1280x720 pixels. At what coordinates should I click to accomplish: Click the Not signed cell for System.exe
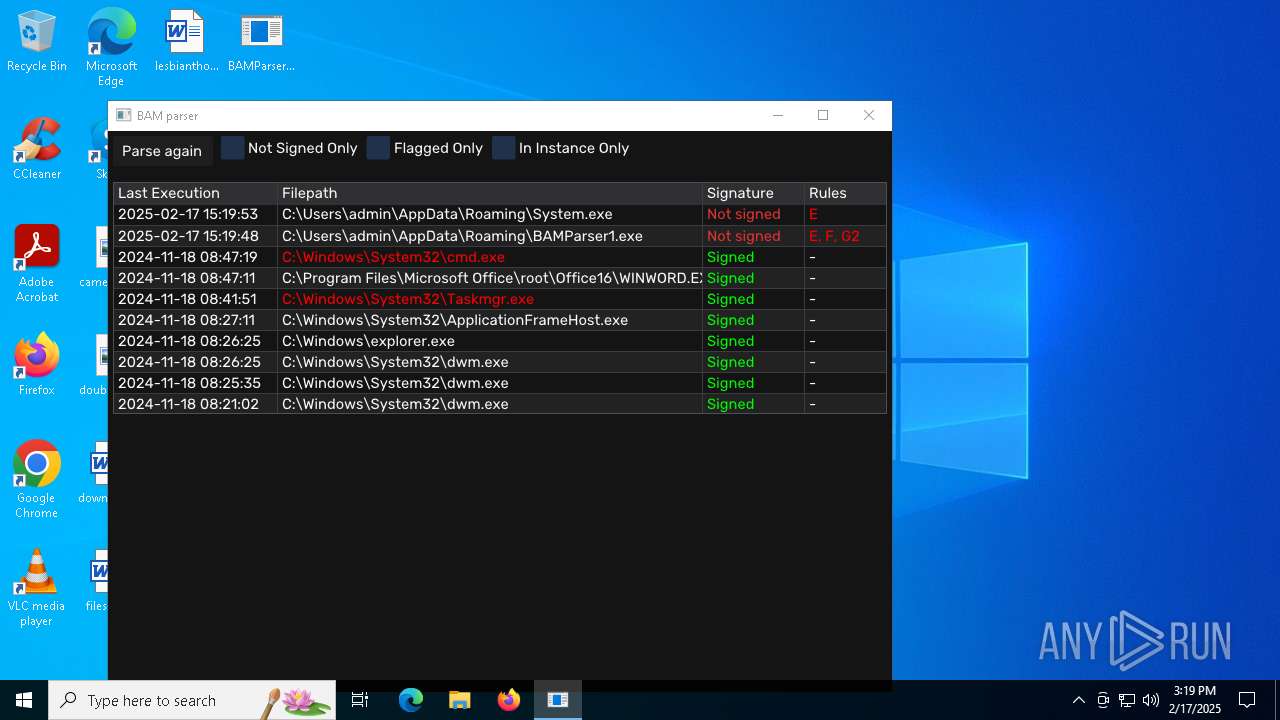click(x=753, y=214)
